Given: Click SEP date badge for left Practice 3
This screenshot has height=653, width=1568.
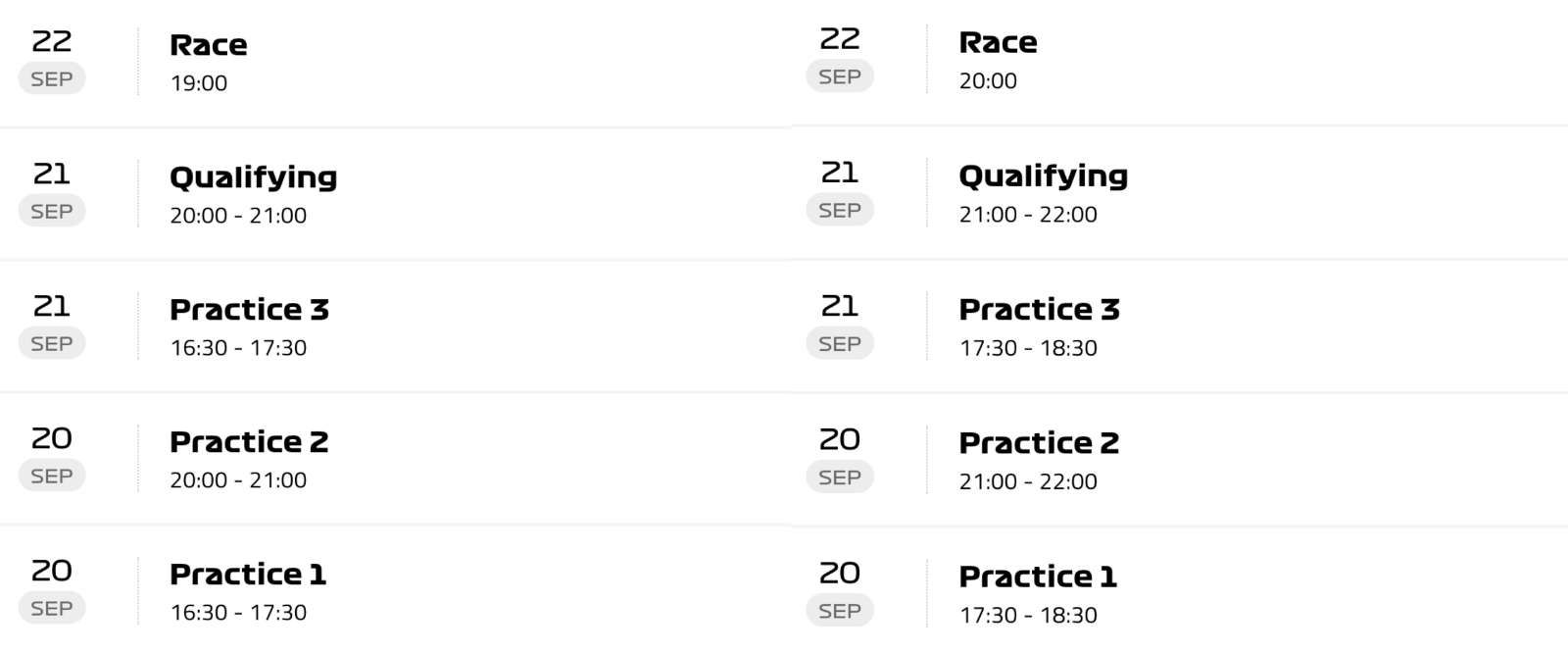Looking at the screenshot, I should coord(52,343).
